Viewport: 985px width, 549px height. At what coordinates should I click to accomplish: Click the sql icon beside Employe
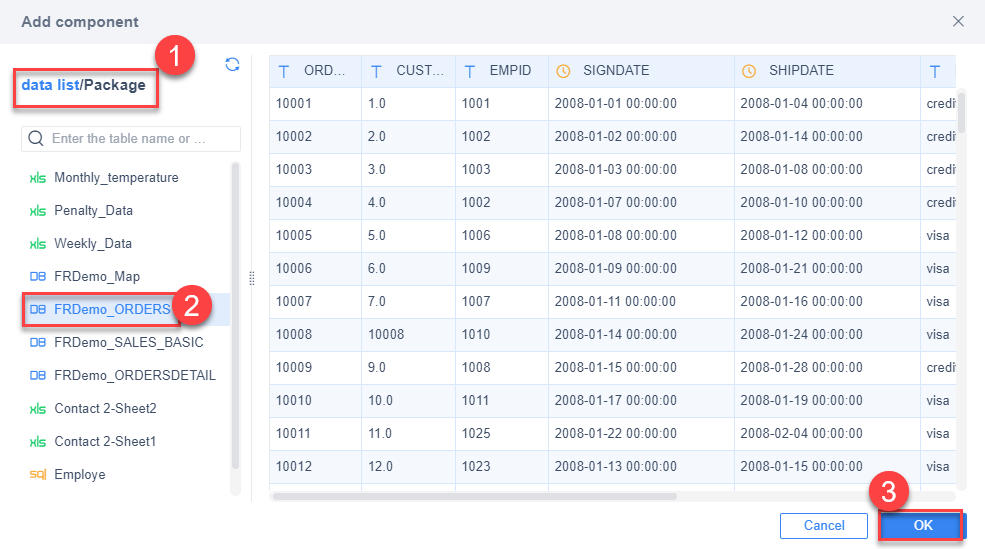38,474
